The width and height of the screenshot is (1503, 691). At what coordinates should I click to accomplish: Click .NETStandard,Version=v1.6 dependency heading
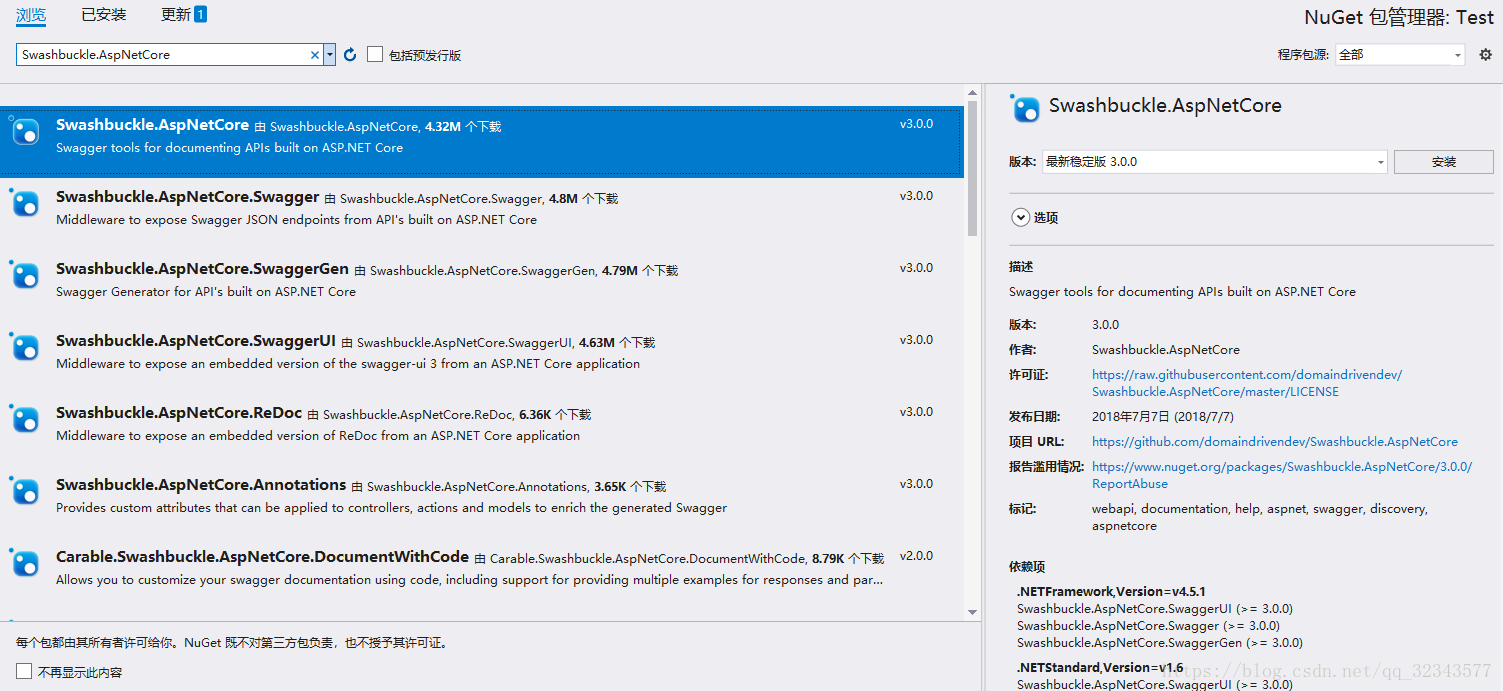[1100, 667]
